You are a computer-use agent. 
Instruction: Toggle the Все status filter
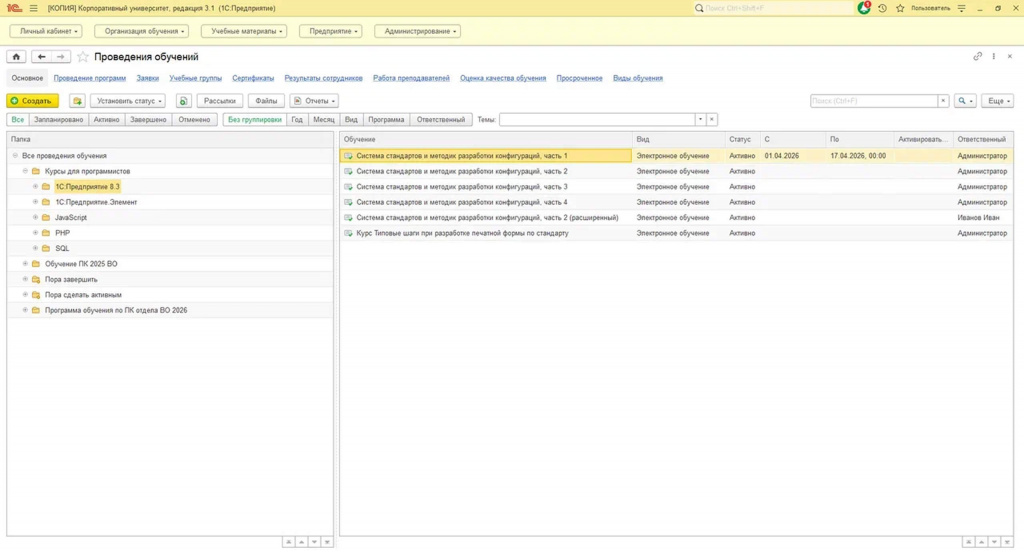pyautogui.click(x=18, y=120)
